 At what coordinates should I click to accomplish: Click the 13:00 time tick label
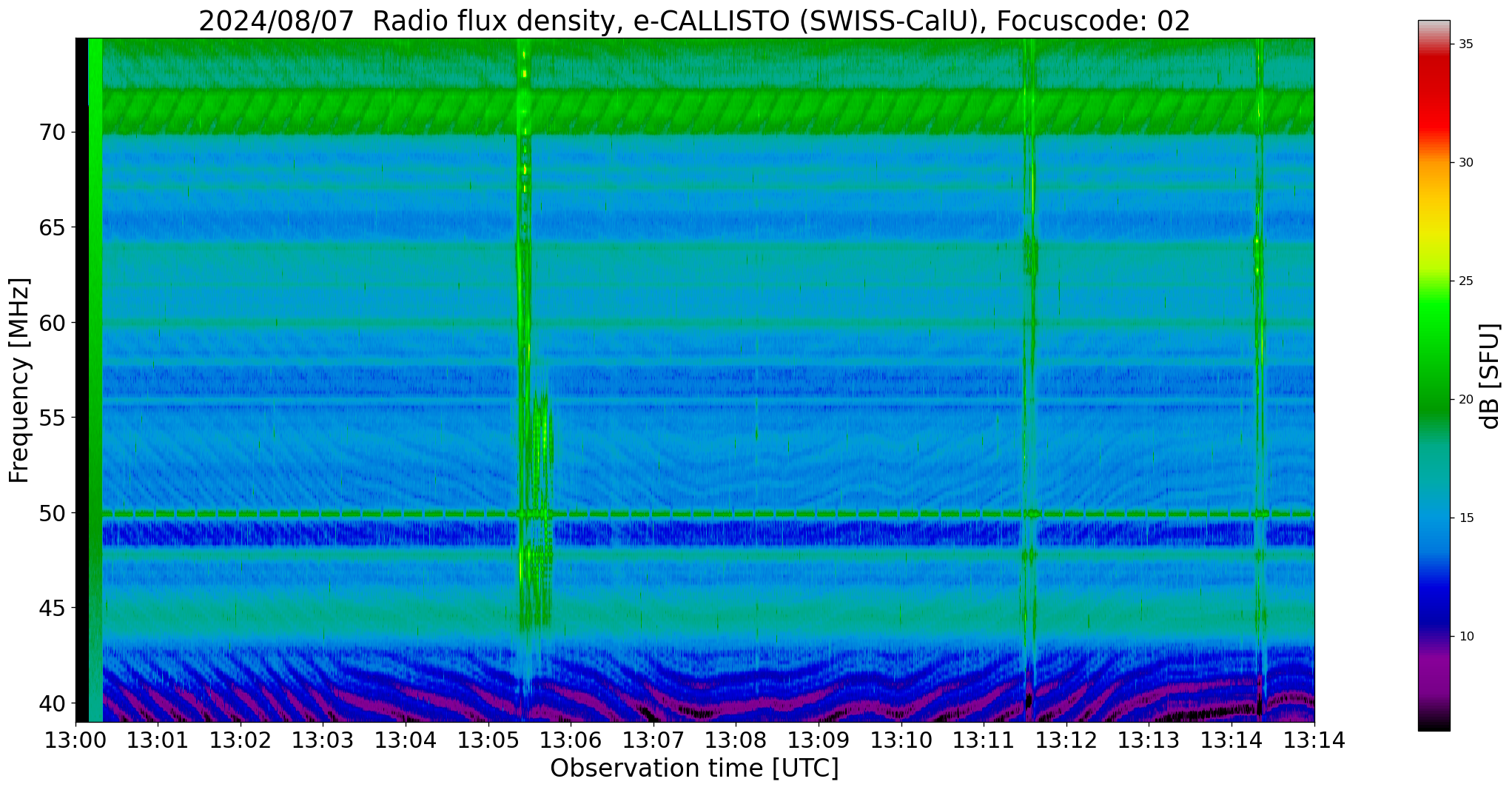(75, 740)
